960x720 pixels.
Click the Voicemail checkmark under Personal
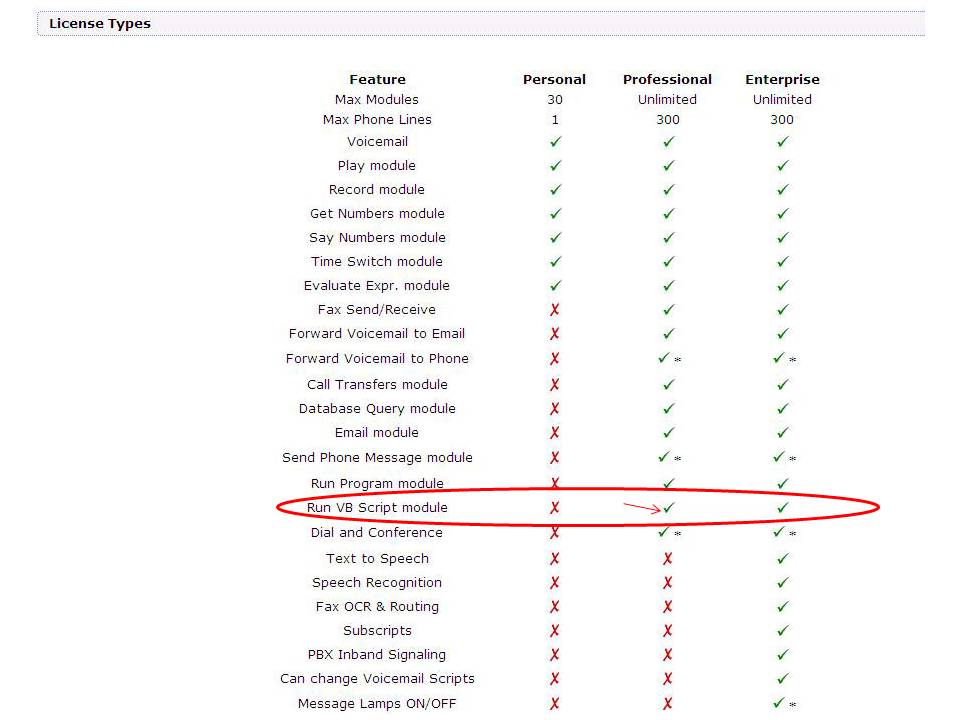(x=555, y=141)
